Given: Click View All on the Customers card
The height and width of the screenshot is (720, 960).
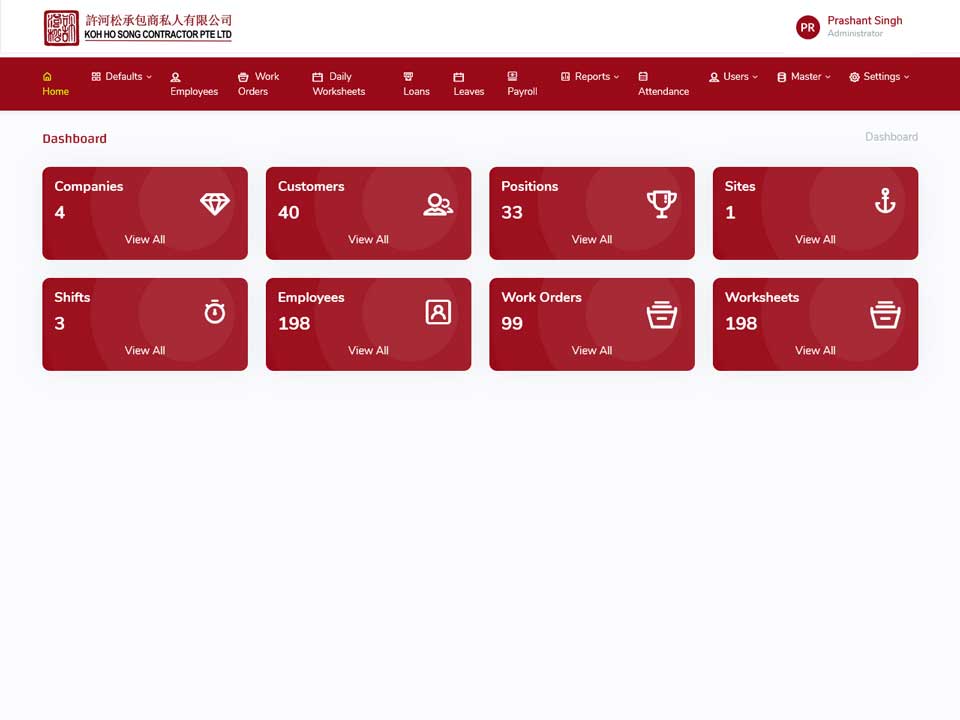Looking at the screenshot, I should point(369,239).
